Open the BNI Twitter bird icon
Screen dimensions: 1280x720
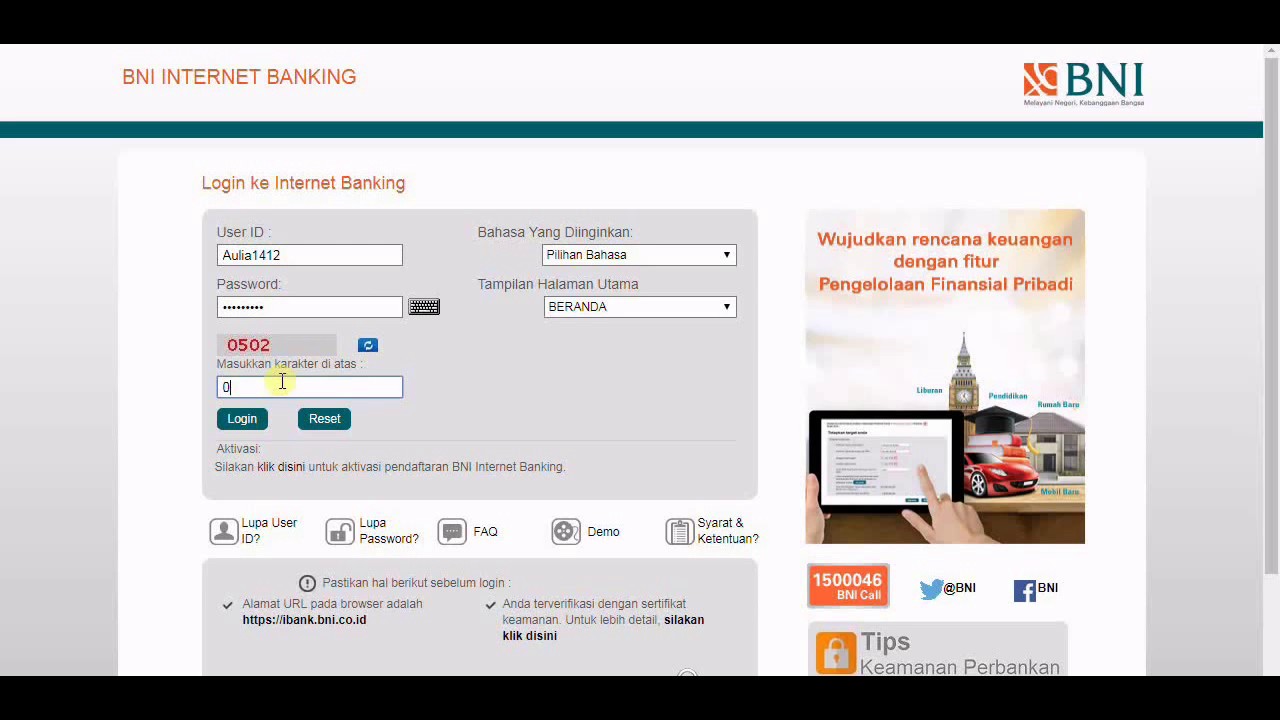point(931,589)
